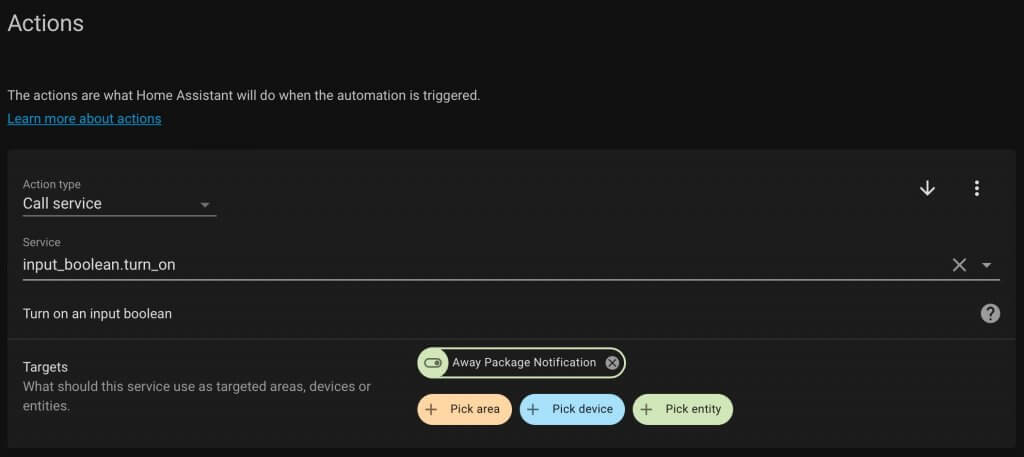Focus the Service field showing input_boolean.turn_on
This screenshot has height=457, width=1024.
[x=511, y=265]
